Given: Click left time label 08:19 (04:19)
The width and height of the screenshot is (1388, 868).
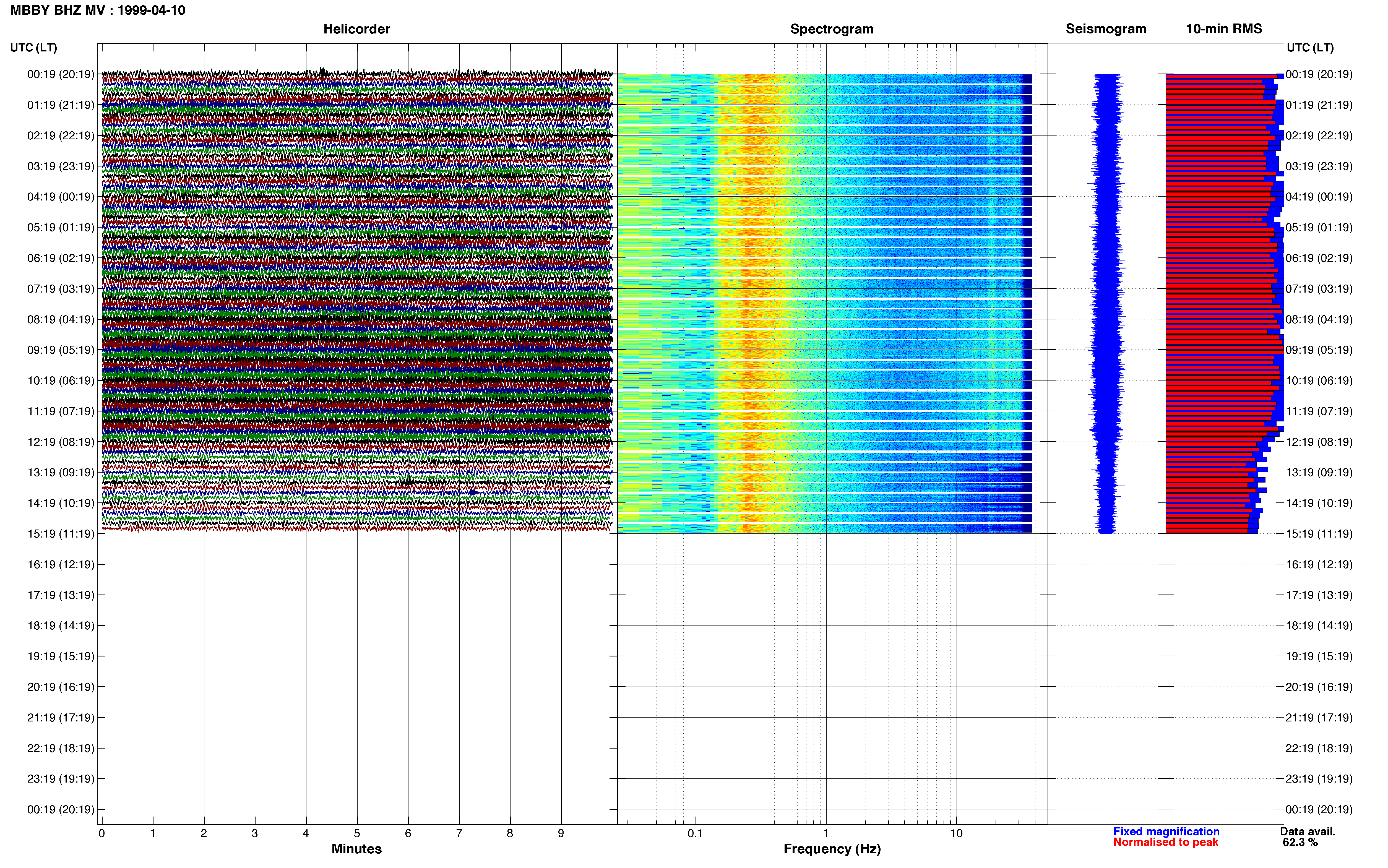Looking at the screenshot, I should pyautogui.click(x=61, y=319).
